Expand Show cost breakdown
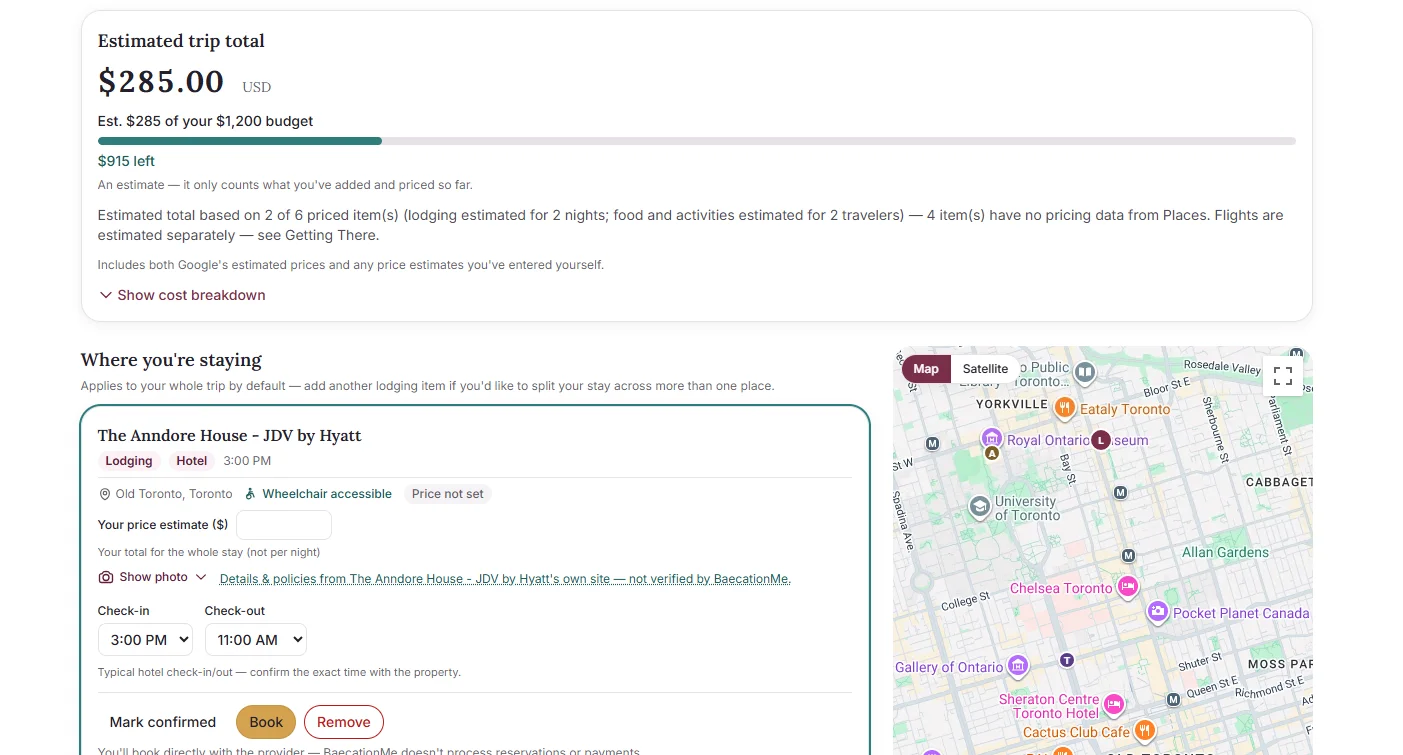The height and width of the screenshot is (755, 1403). [182, 295]
